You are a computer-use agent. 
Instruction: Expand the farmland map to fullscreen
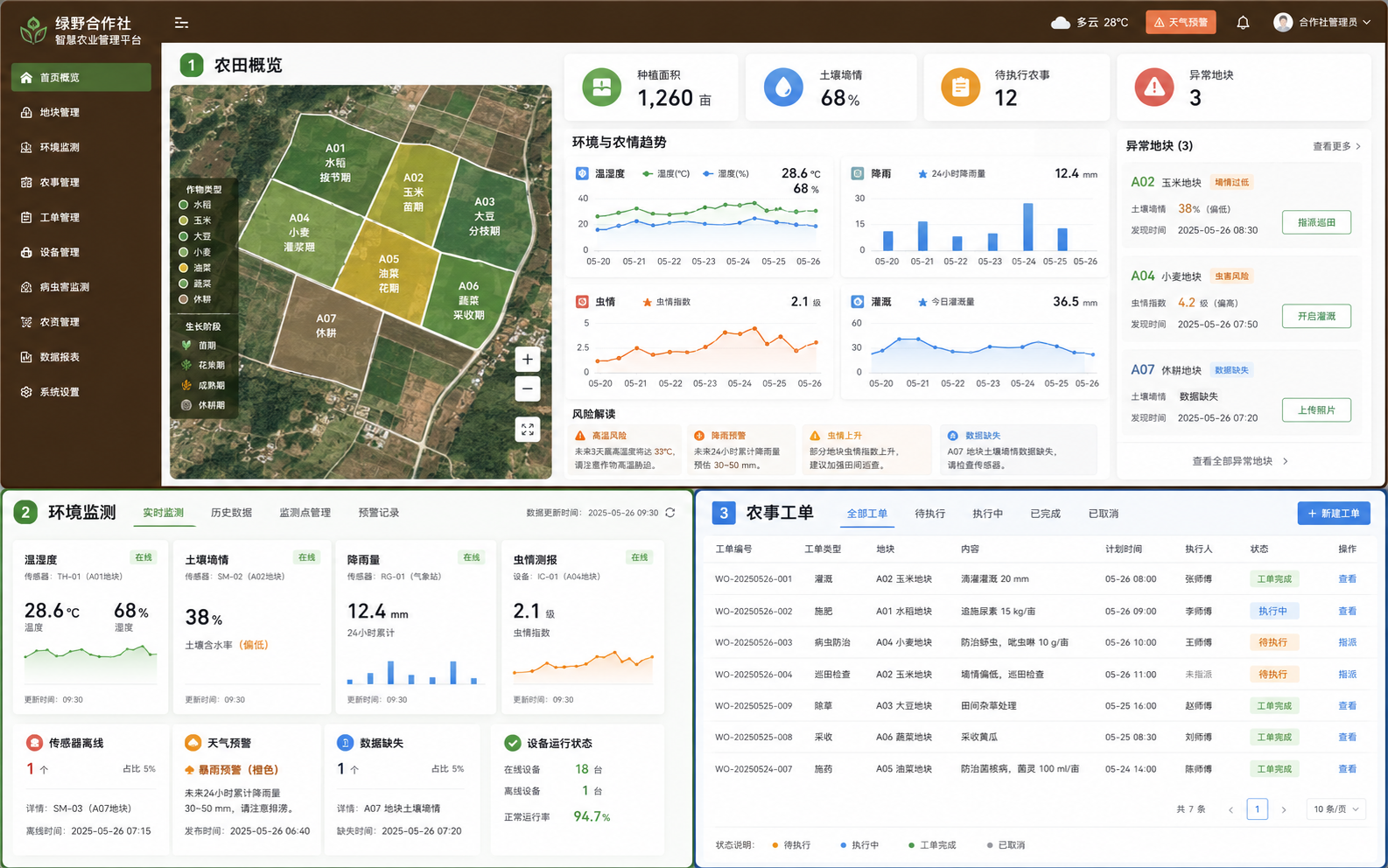[528, 430]
